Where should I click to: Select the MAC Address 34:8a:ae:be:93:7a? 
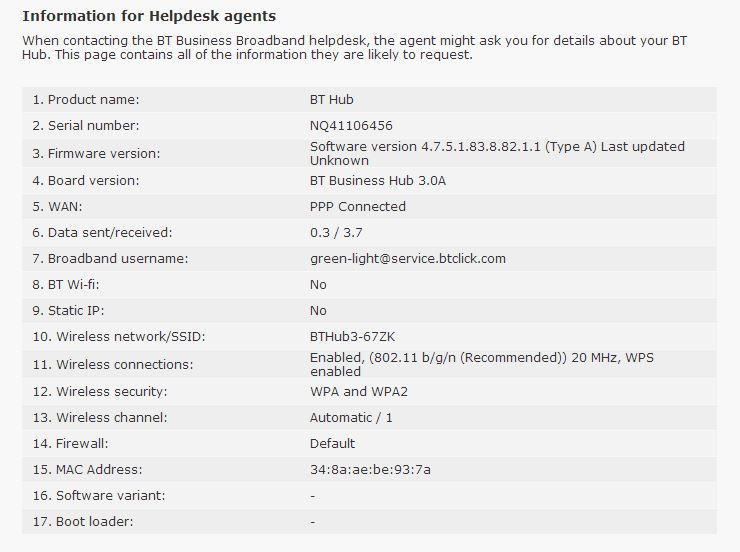pyautogui.click(x=370, y=469)
